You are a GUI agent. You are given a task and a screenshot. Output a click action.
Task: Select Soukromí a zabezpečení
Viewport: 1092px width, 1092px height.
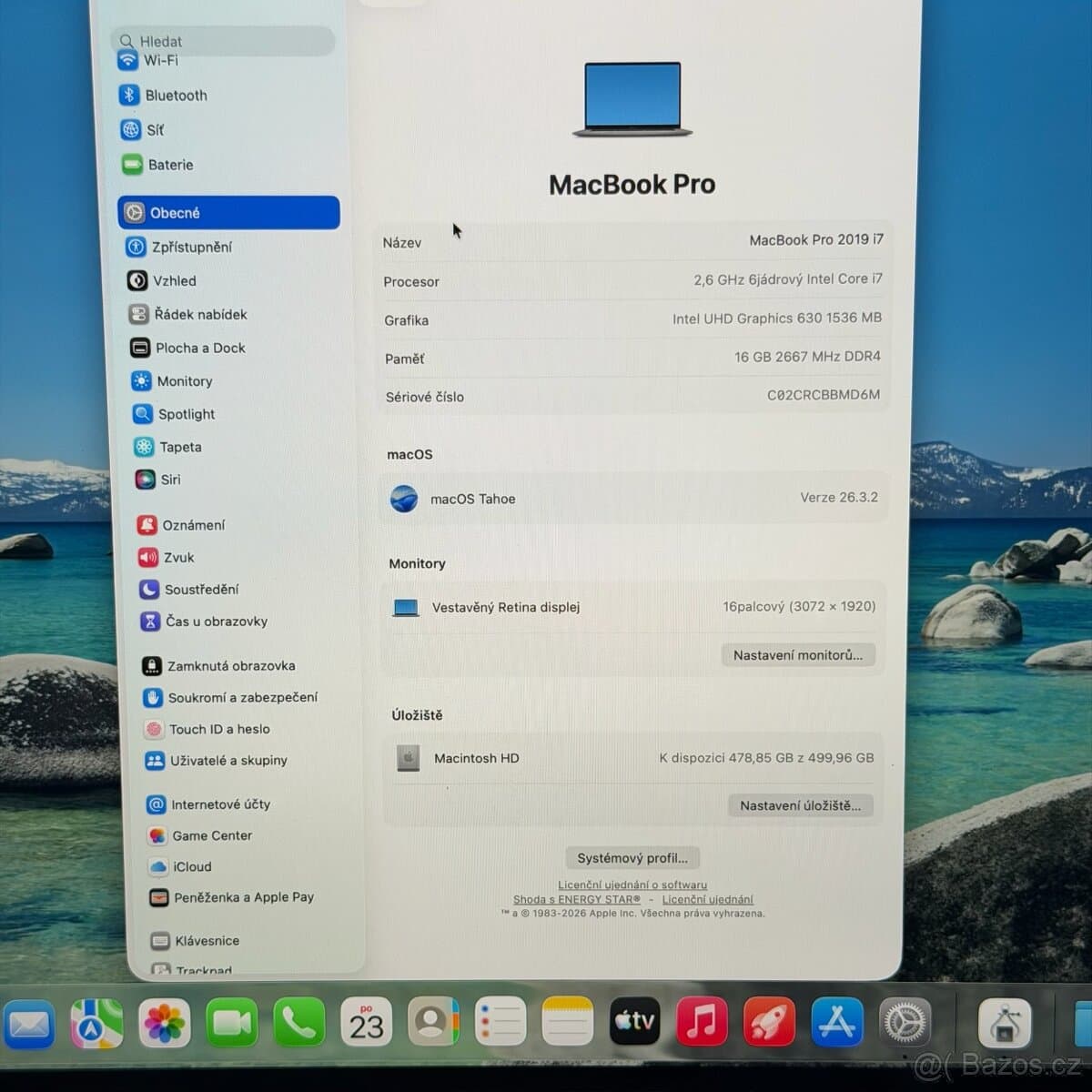tap(231, 697)
